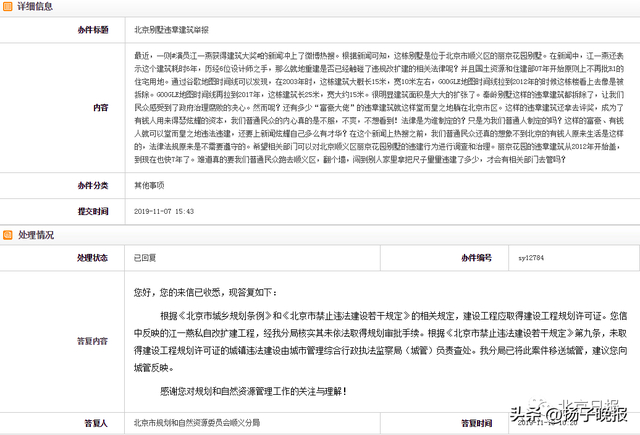
Task: Click the title value 北京别墅违章建筑举报
Action: point(171,30)
